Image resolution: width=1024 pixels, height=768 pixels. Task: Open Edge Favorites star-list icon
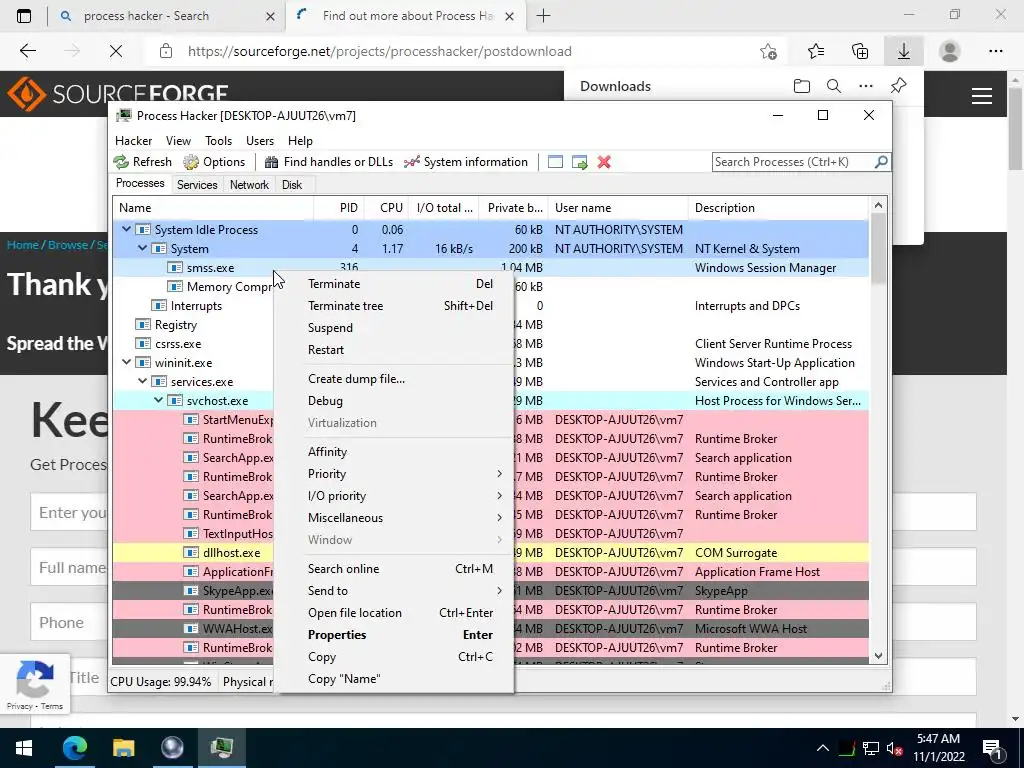[816, 51]
